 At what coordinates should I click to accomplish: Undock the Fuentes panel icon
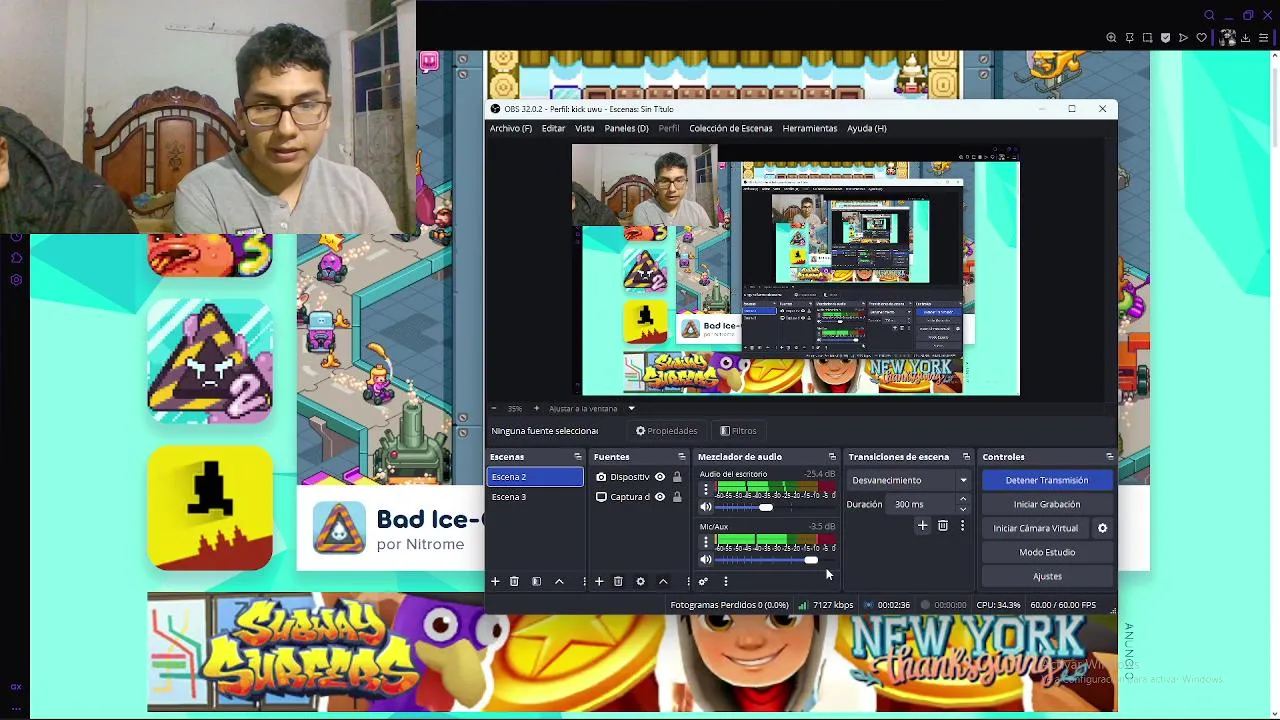click(x=681, y=457)
